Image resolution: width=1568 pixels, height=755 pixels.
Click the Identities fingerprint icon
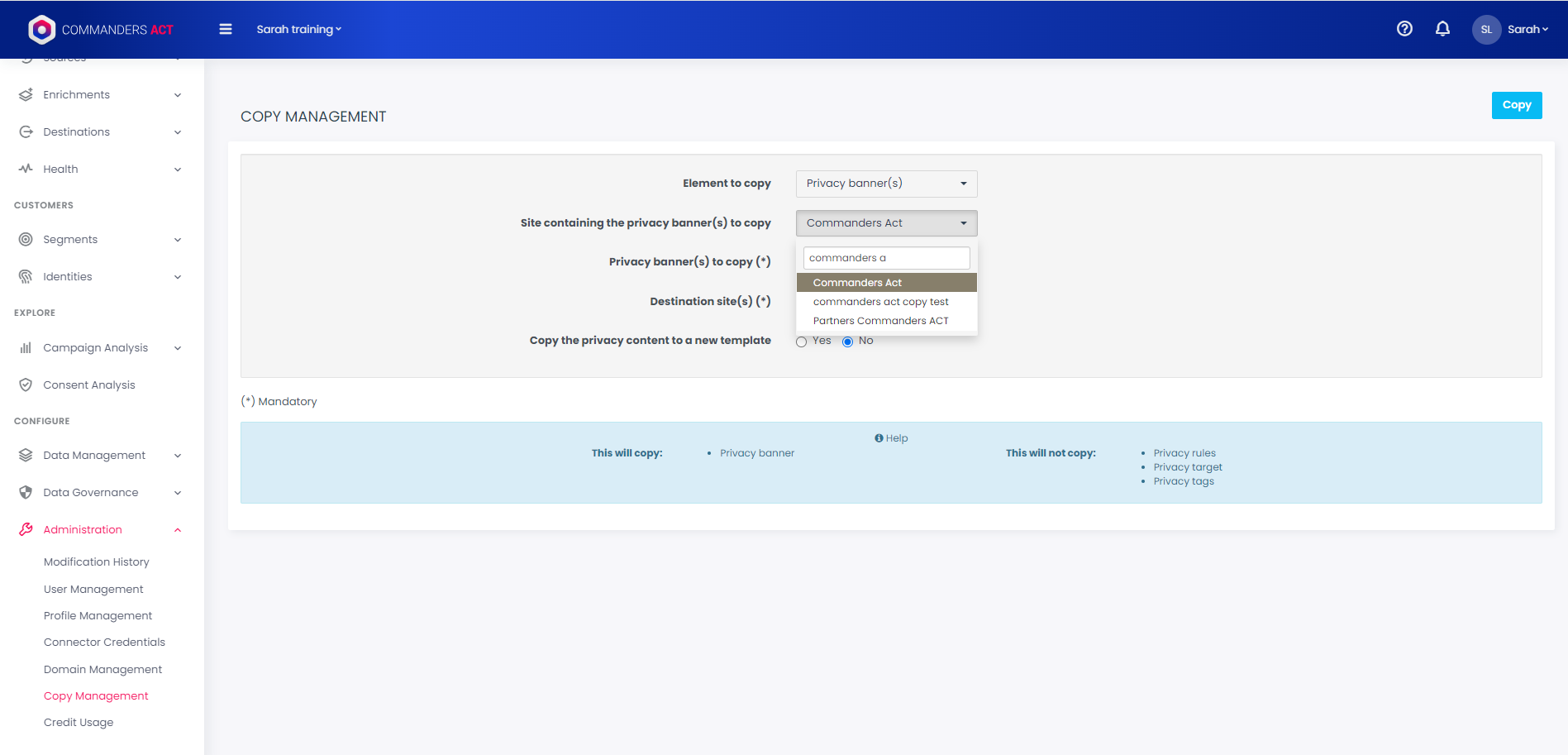26,277
